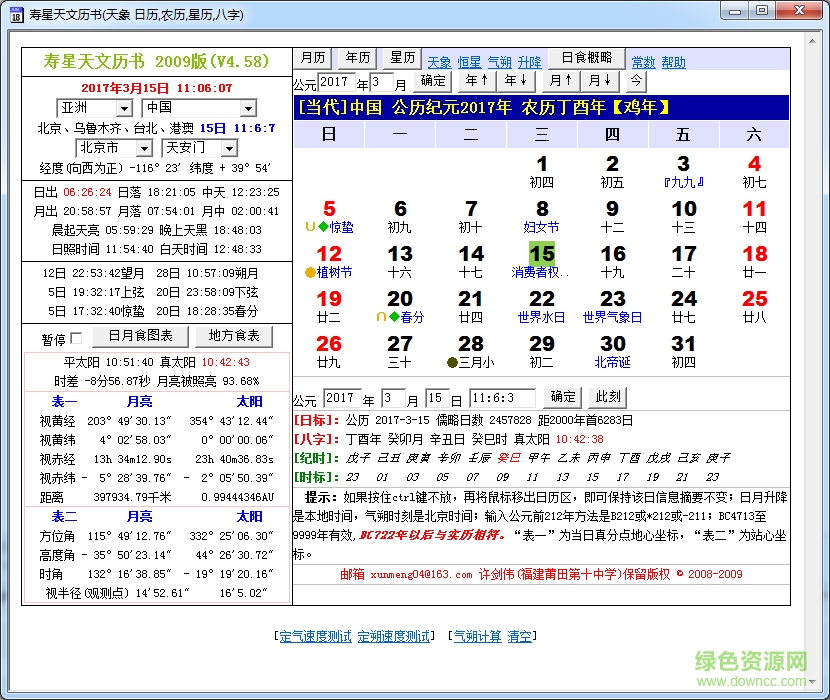This screenshot has height=700, width=830.
Task: Click the green diamond marker beside 春分
Action: 393,317
